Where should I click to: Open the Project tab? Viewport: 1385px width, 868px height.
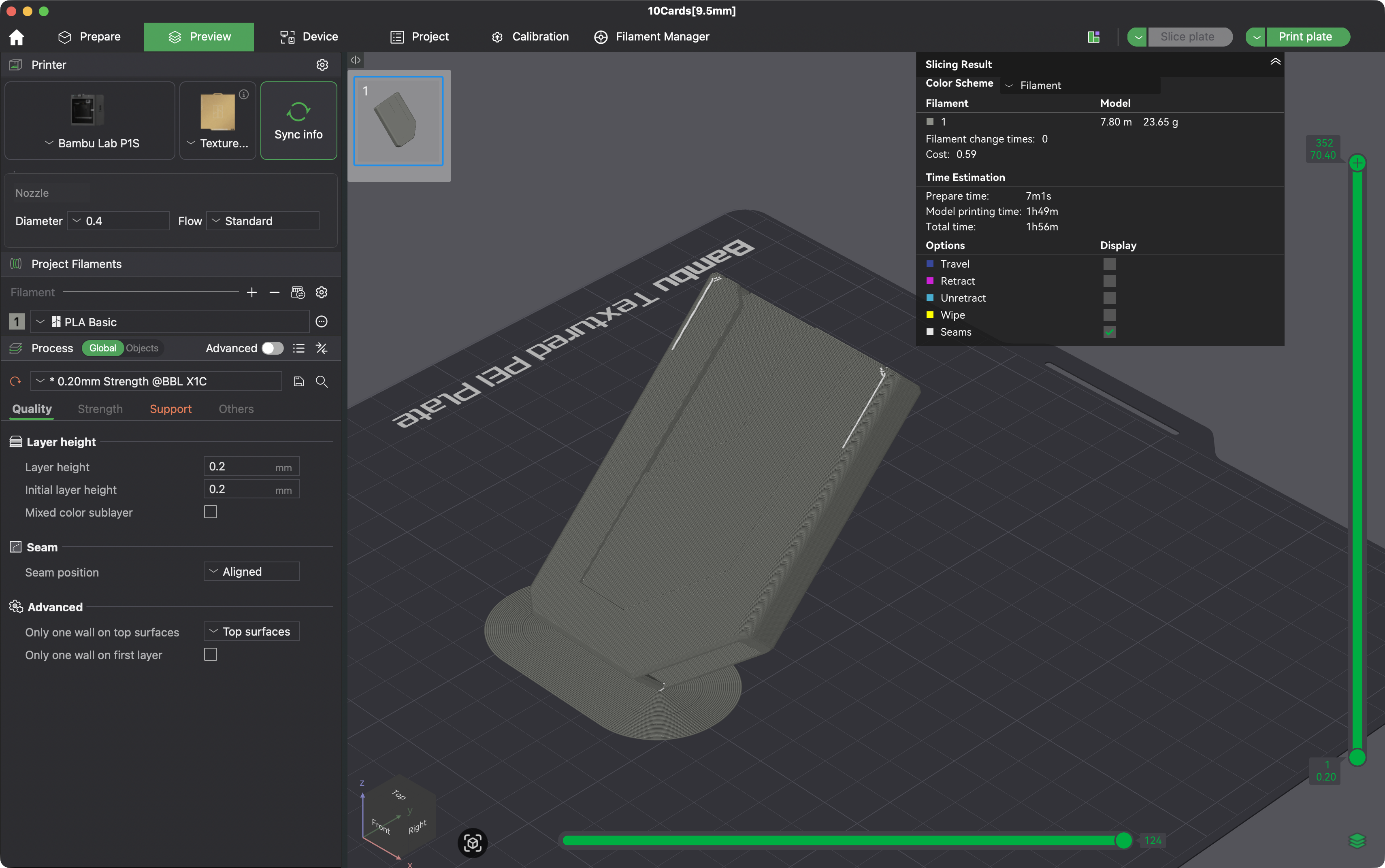(x=420, y=37)
